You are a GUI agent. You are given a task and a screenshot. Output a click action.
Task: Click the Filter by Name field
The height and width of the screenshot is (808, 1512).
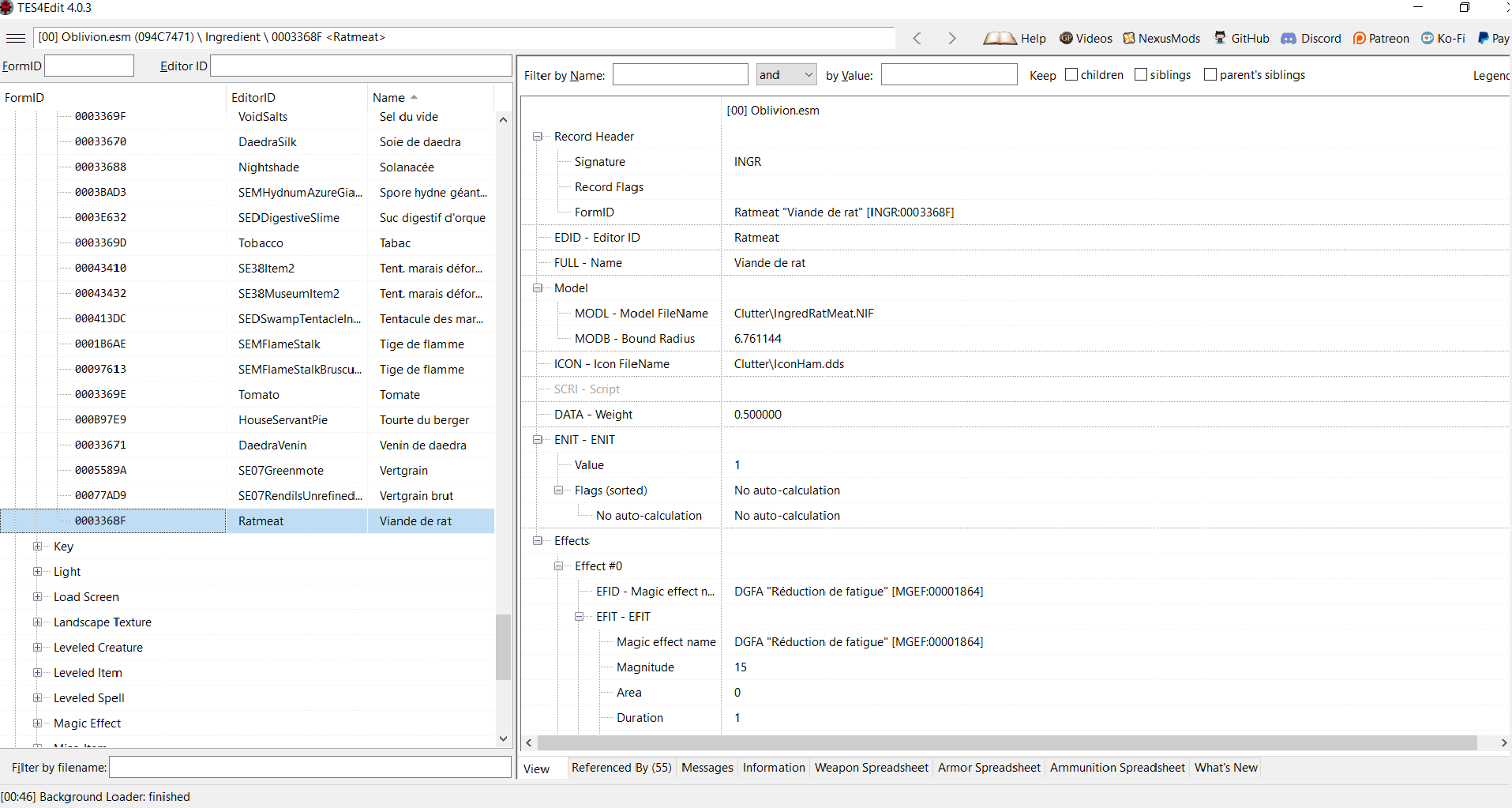pyautogui.click(x=681, y=74)
